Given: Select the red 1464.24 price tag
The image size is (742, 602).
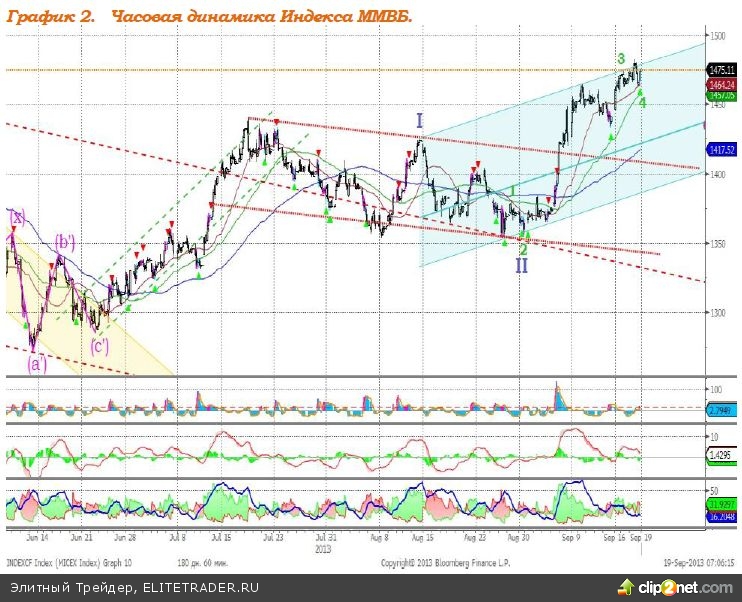Looking at the screenshot, I should (x=722, y=85).
